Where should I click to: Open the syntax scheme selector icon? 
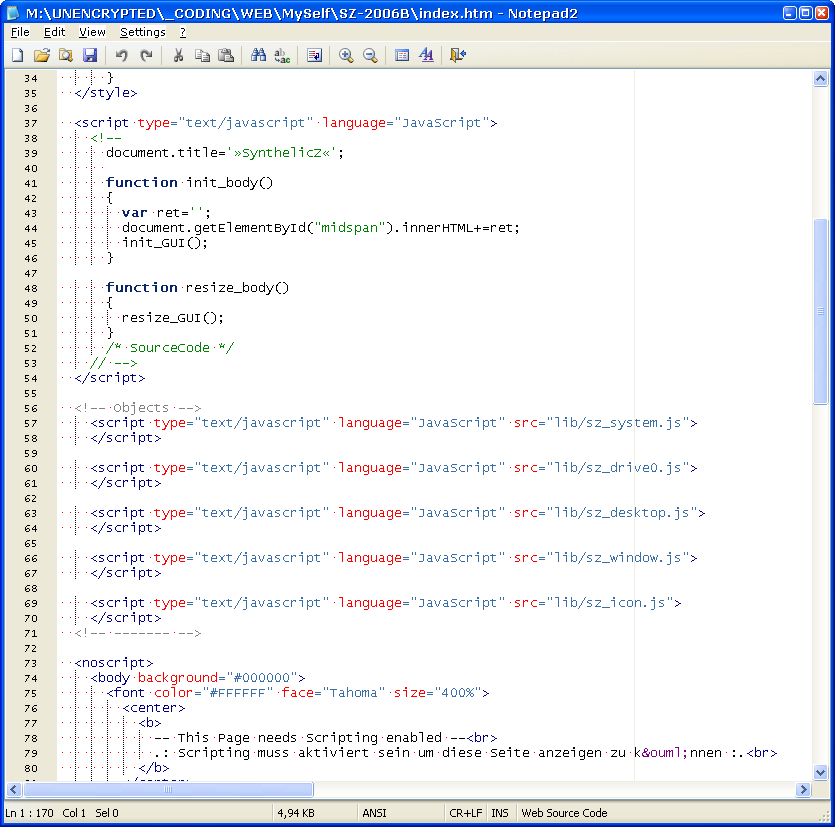tap(402, 55)
